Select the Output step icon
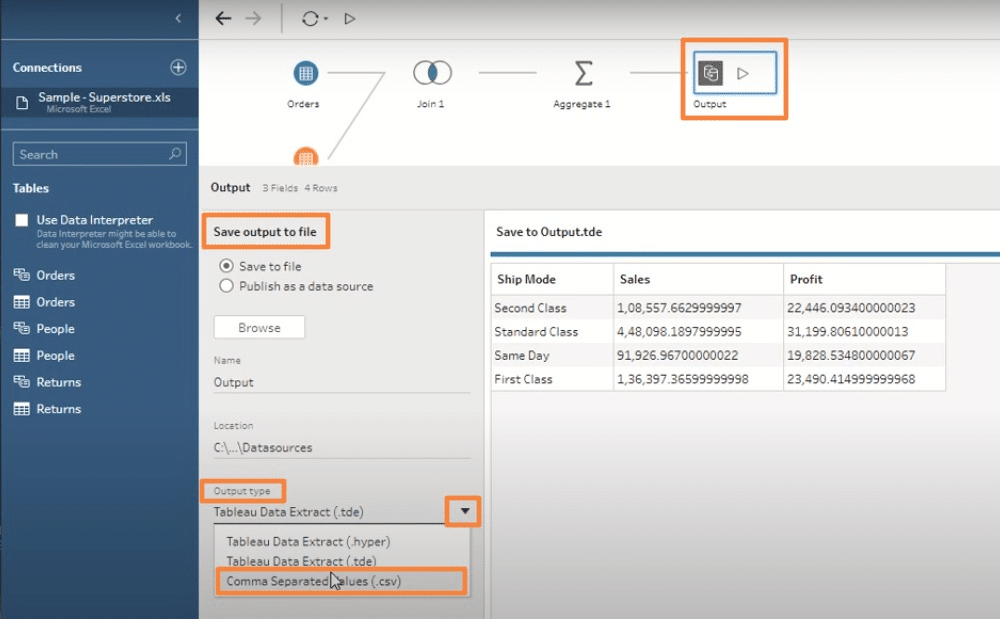This screenshot has width=1000, height=619. pos(710,73)
